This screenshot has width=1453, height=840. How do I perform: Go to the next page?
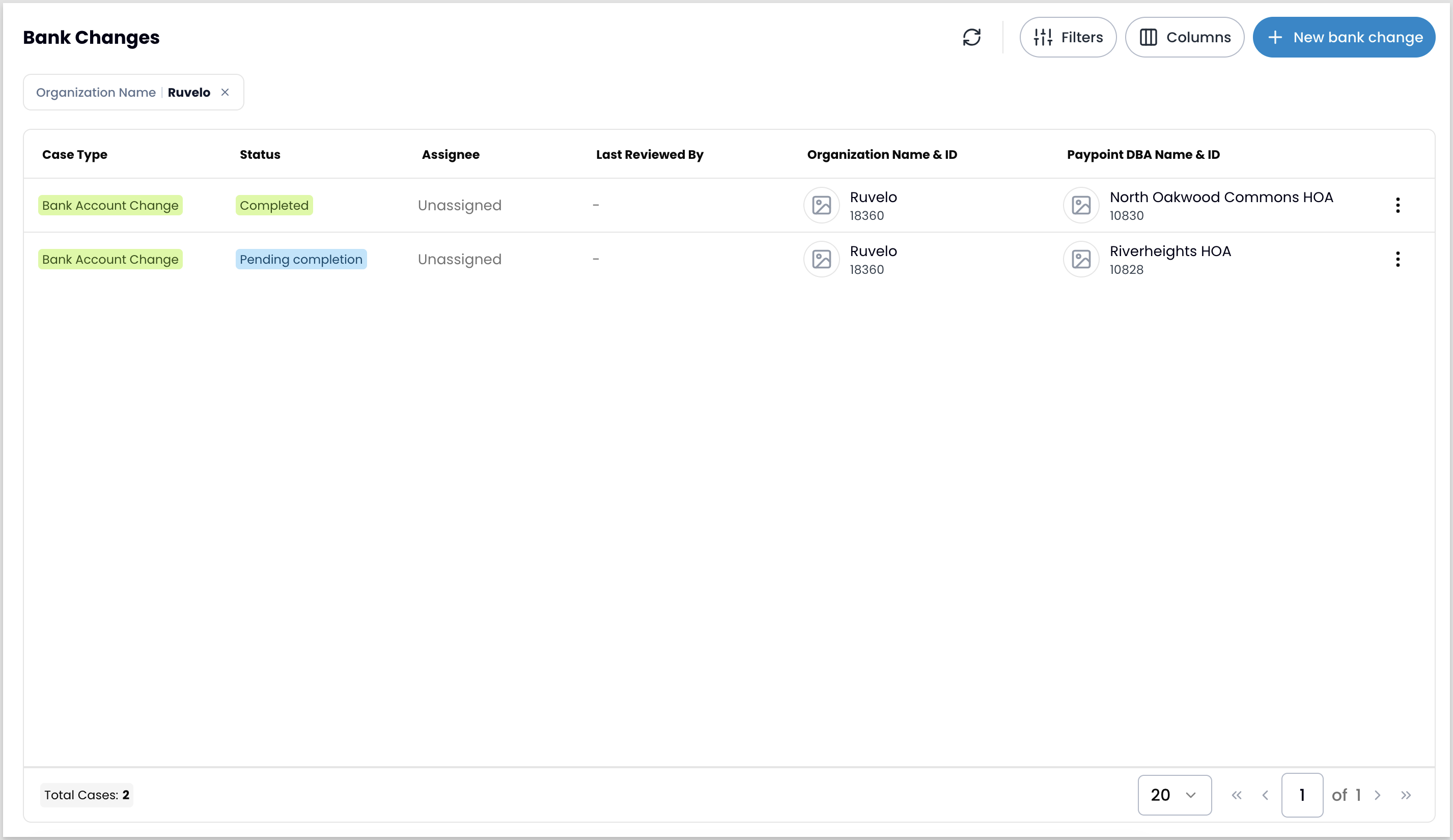(x=1378, y=795)
